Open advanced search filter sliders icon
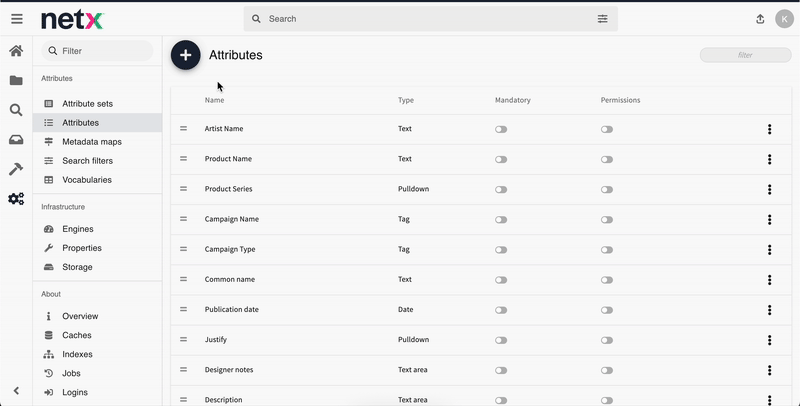800x406 pixels. coord(602,19)
